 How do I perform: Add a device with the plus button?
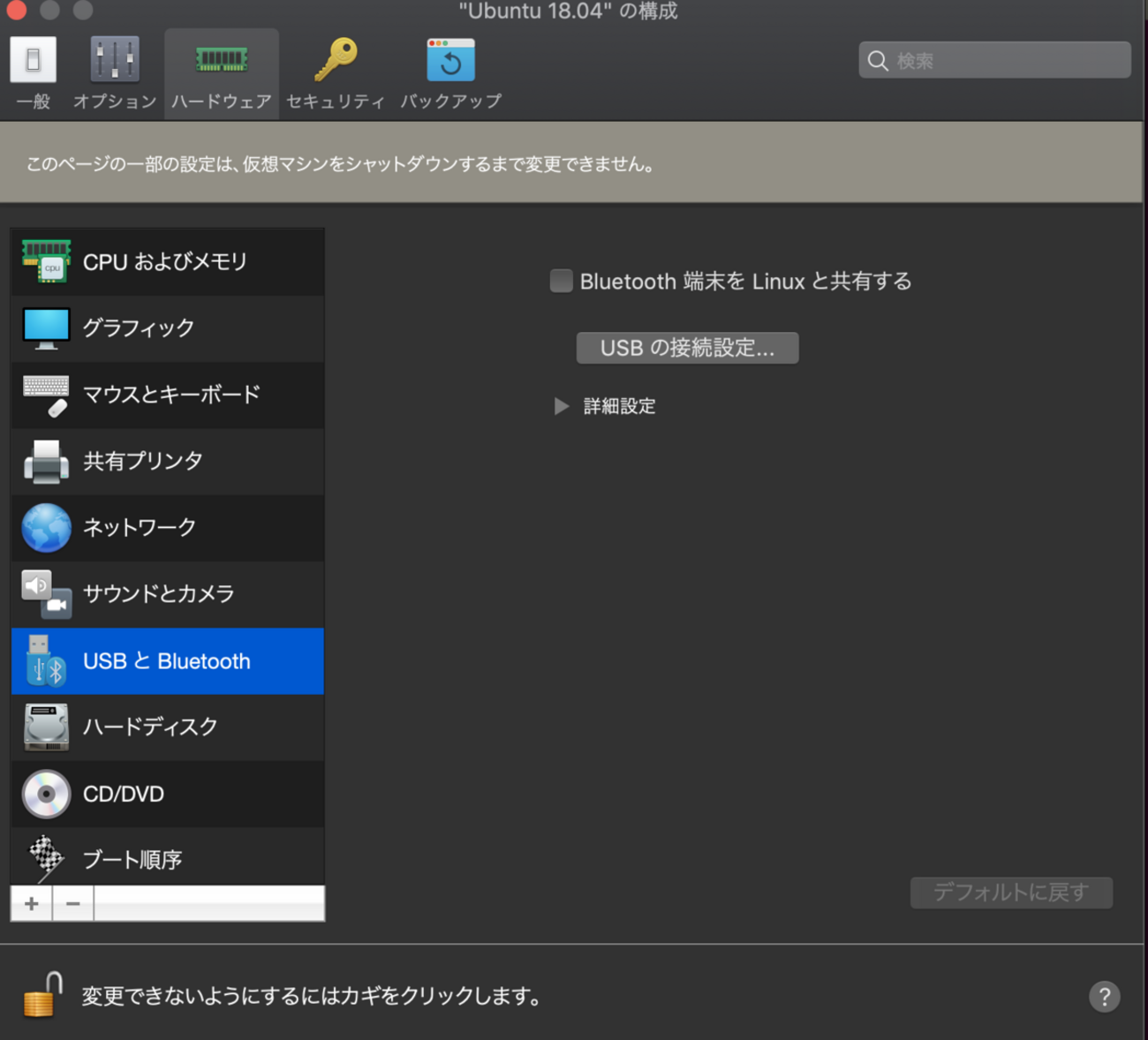(x=32, y=904)
